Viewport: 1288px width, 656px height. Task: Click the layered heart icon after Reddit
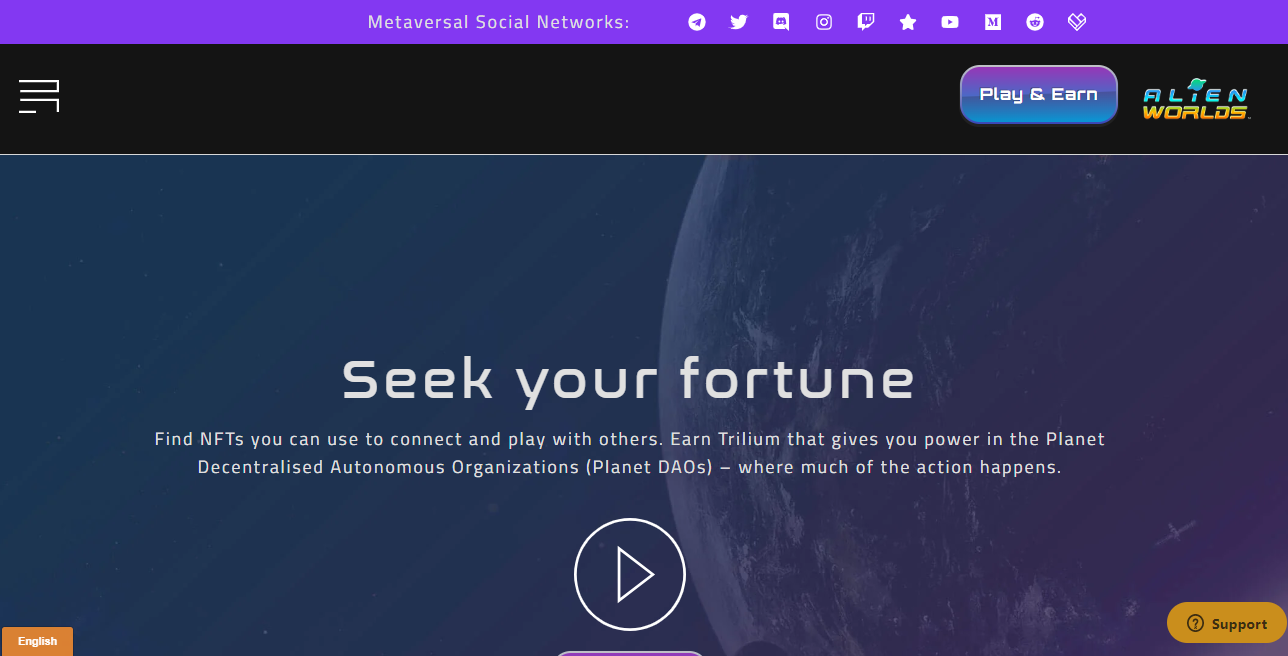[1077, 22]
